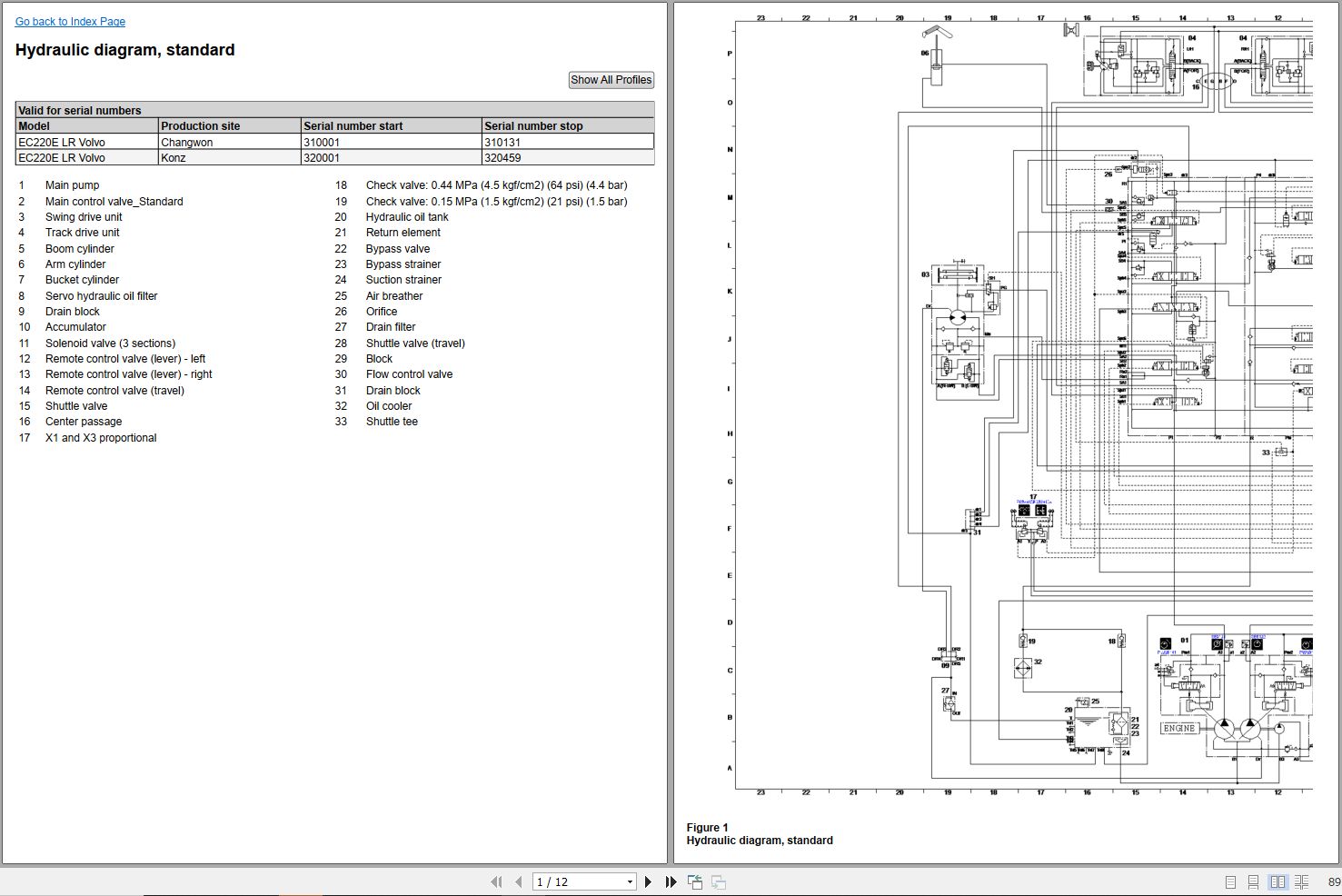The width and height of the screenshot is (1342, 896).
Task: Select two-page side-by-side view icon
Action: tap(1277, 881)
